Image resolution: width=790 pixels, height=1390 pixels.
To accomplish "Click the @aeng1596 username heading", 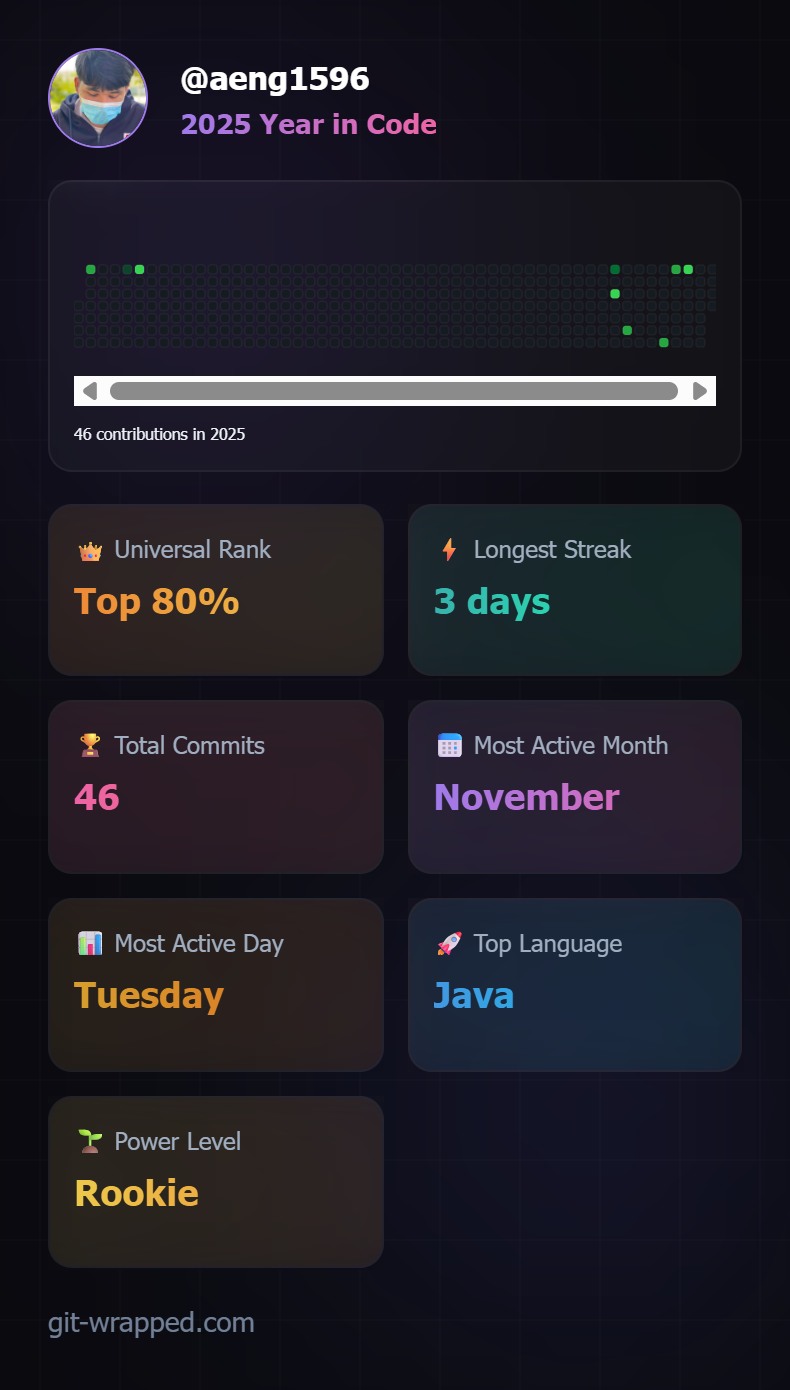I will click(275, 79).
